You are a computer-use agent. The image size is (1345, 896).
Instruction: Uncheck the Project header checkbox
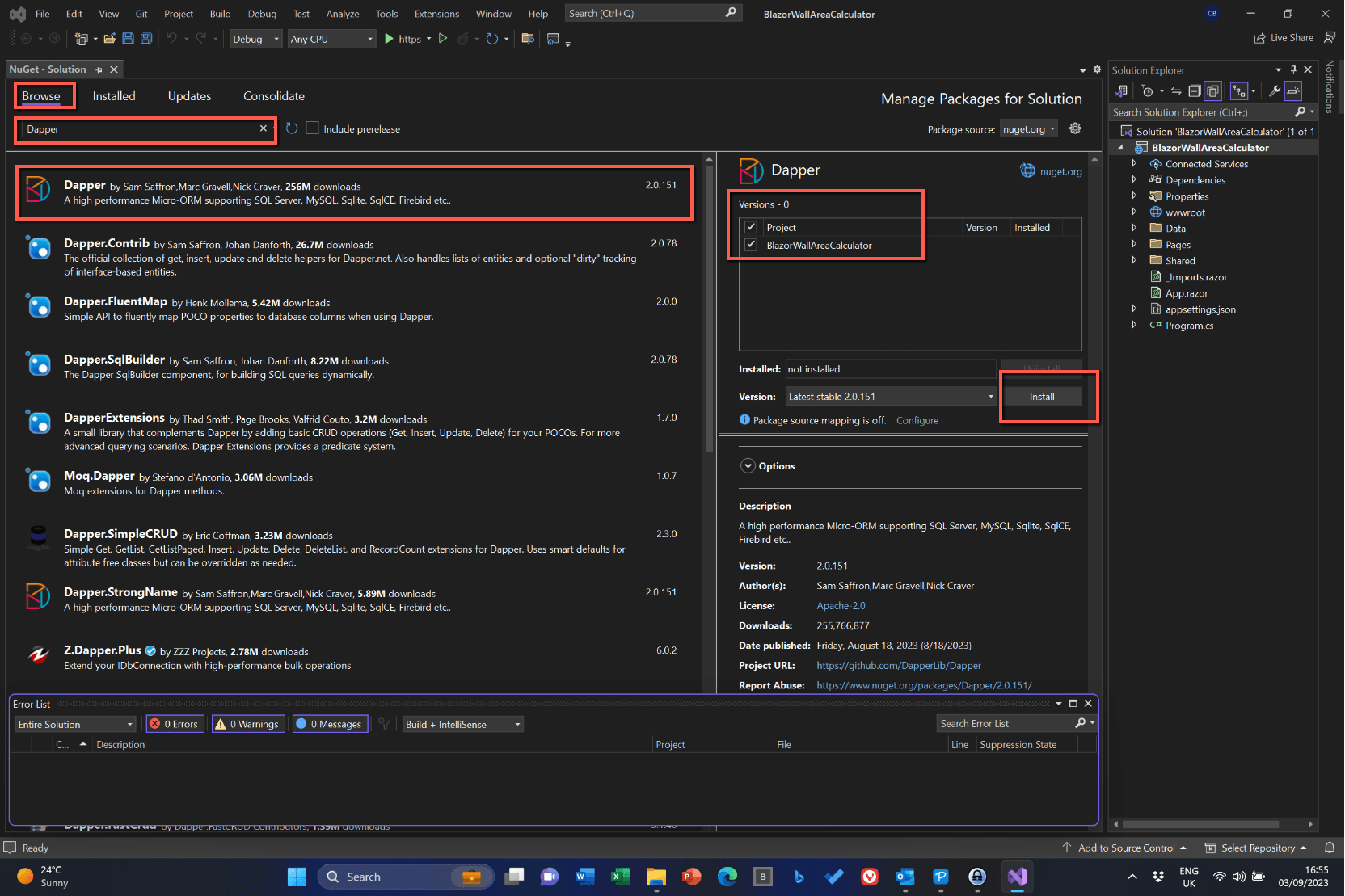point(751,227)
